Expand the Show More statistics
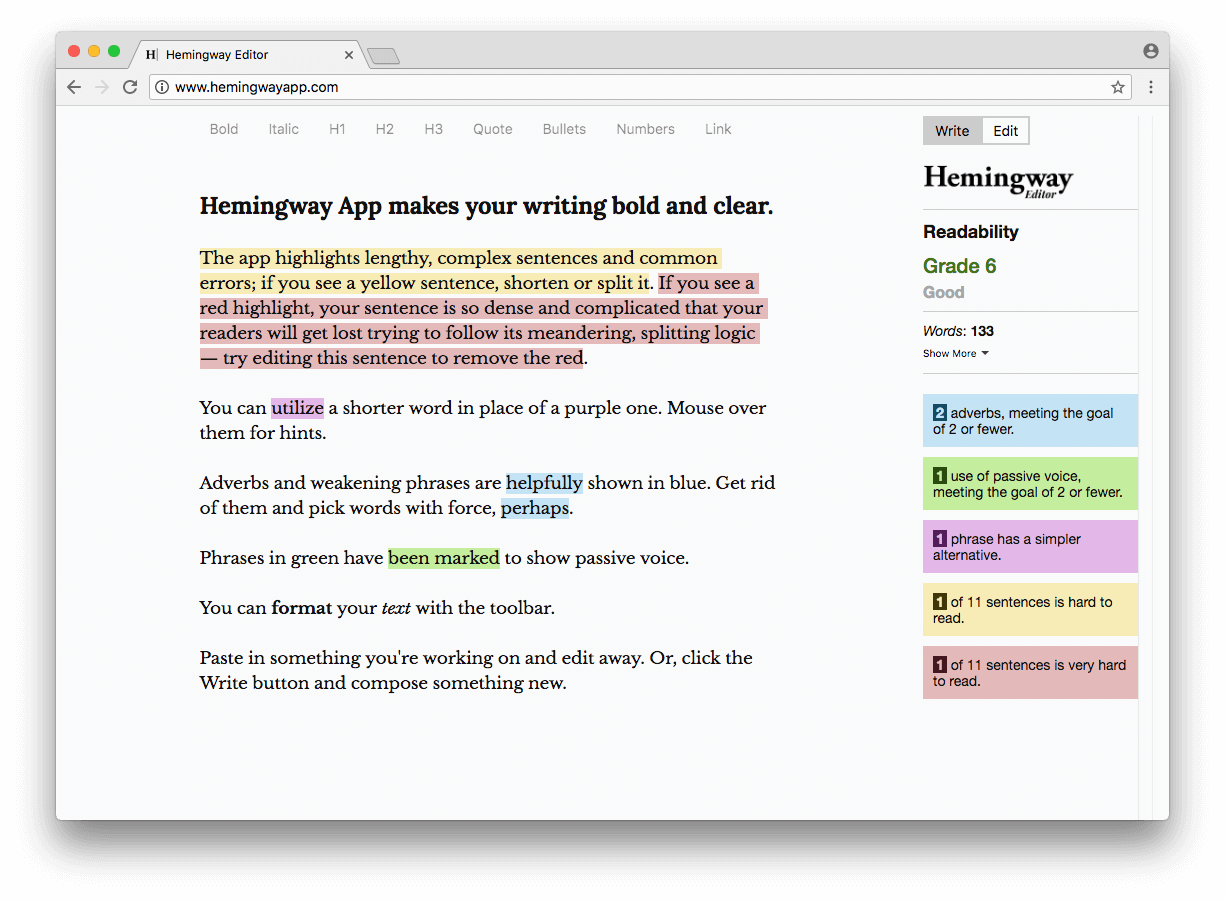 pos(956,354)
